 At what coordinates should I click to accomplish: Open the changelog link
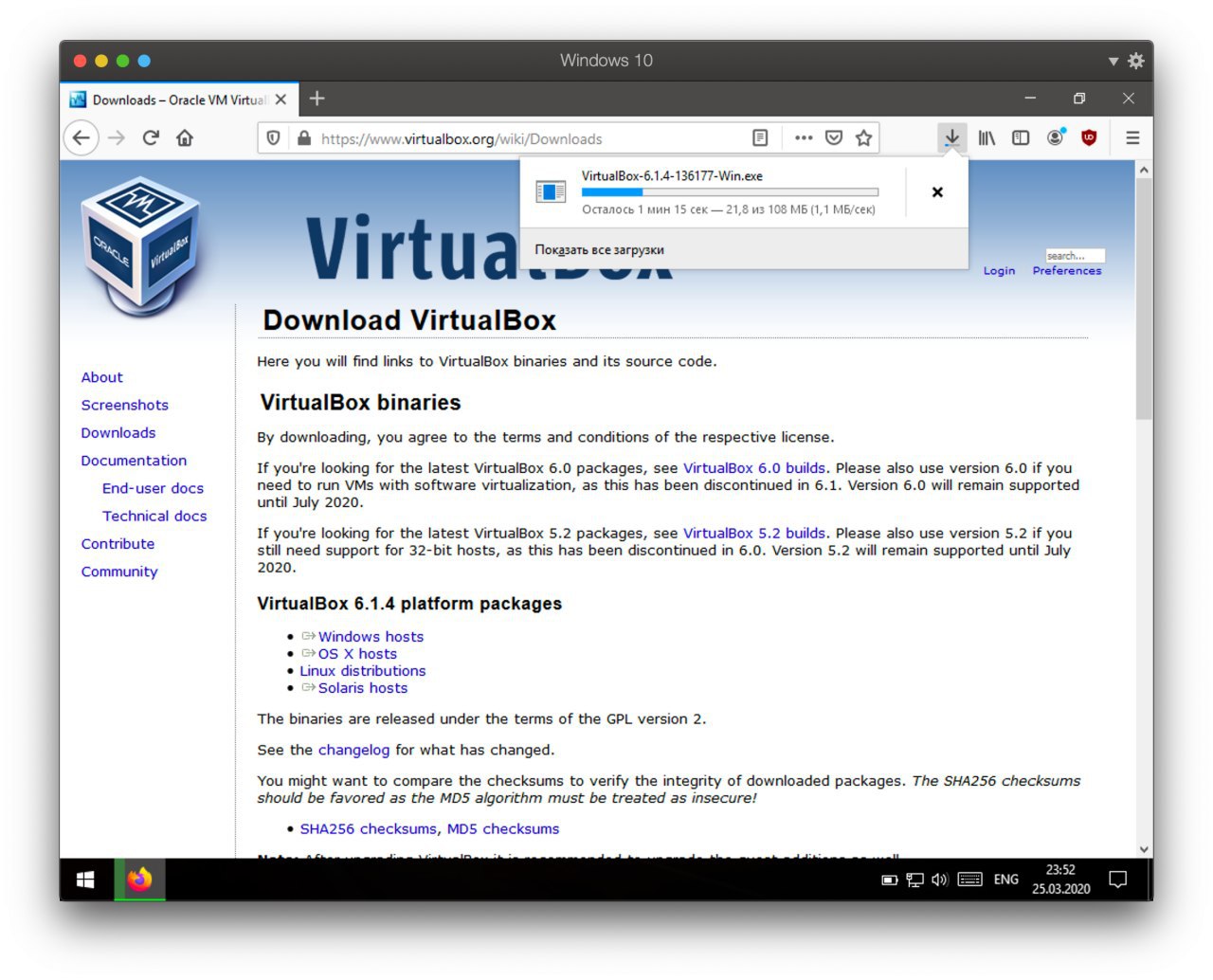(x=353, y=750)
